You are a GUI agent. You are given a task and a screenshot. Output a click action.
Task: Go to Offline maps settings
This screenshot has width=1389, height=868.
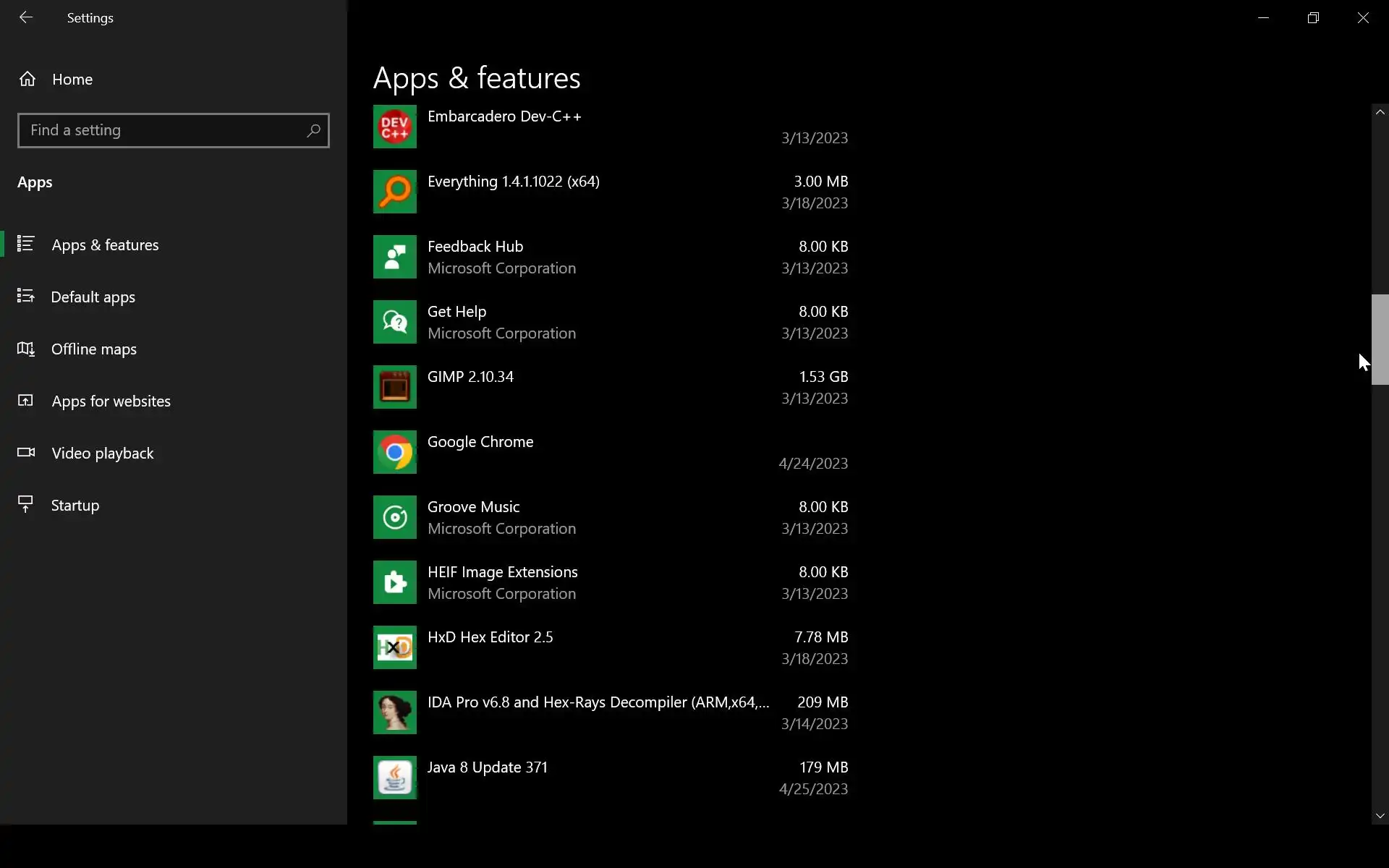[93, 349]
